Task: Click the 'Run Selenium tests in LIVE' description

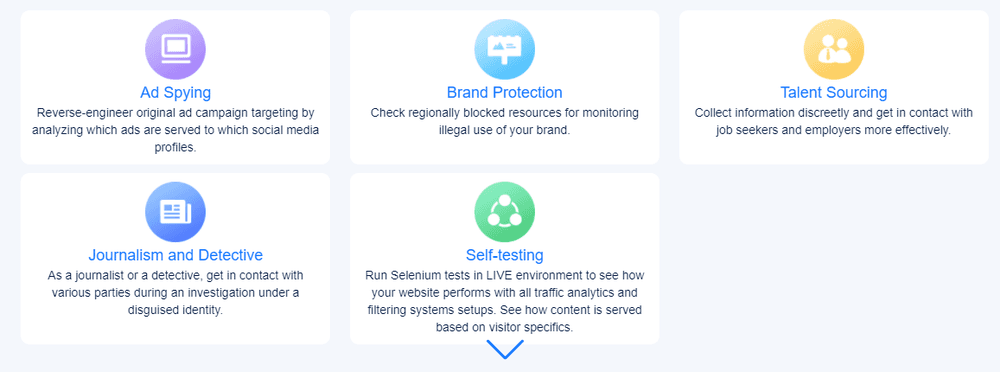Action: [x=504, y=301]
